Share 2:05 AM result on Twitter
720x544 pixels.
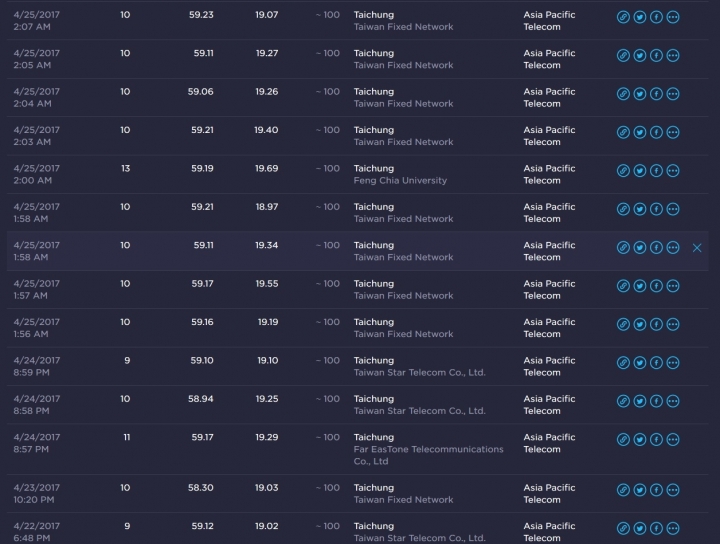640,55
